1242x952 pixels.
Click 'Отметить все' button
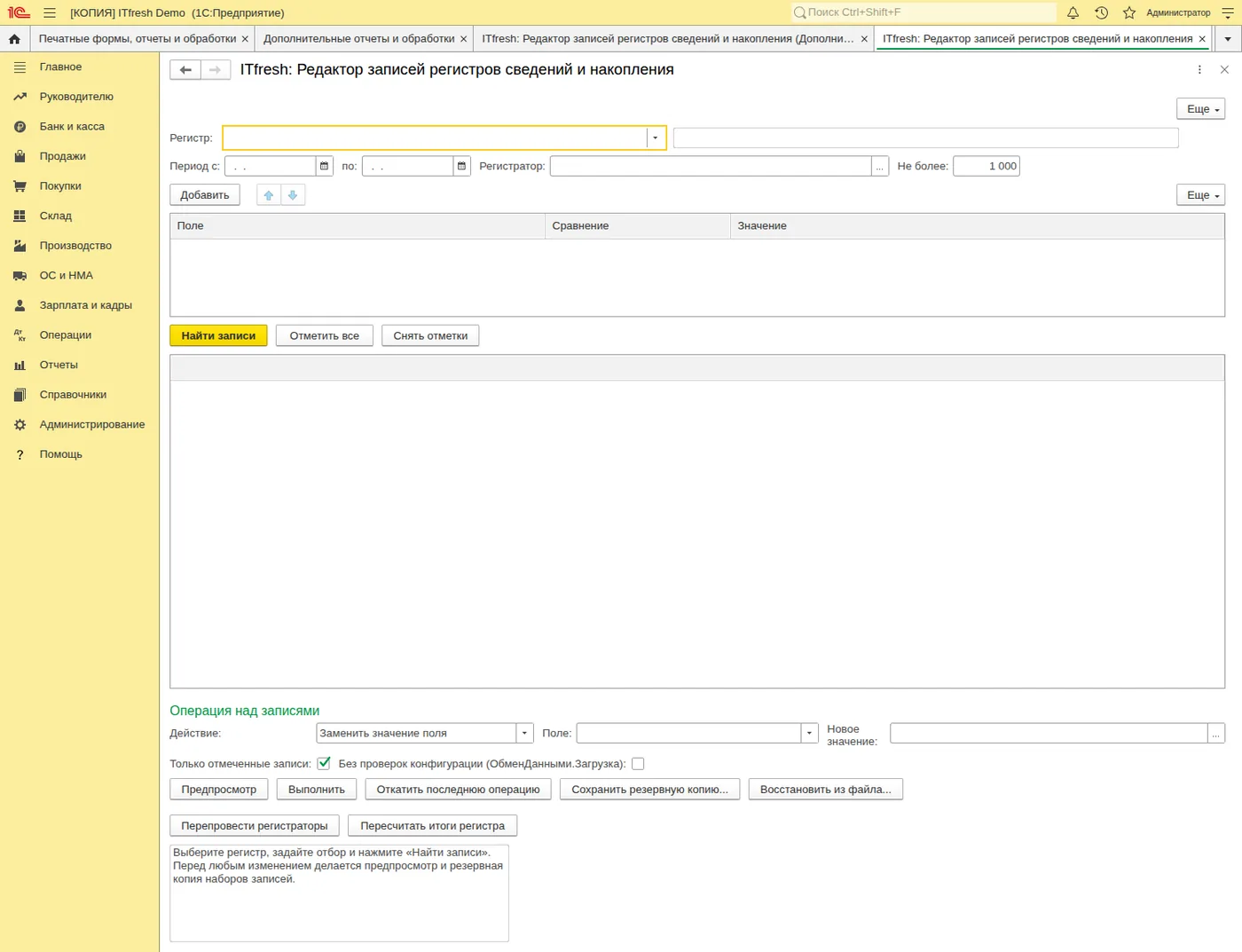(x=325, y=335)
